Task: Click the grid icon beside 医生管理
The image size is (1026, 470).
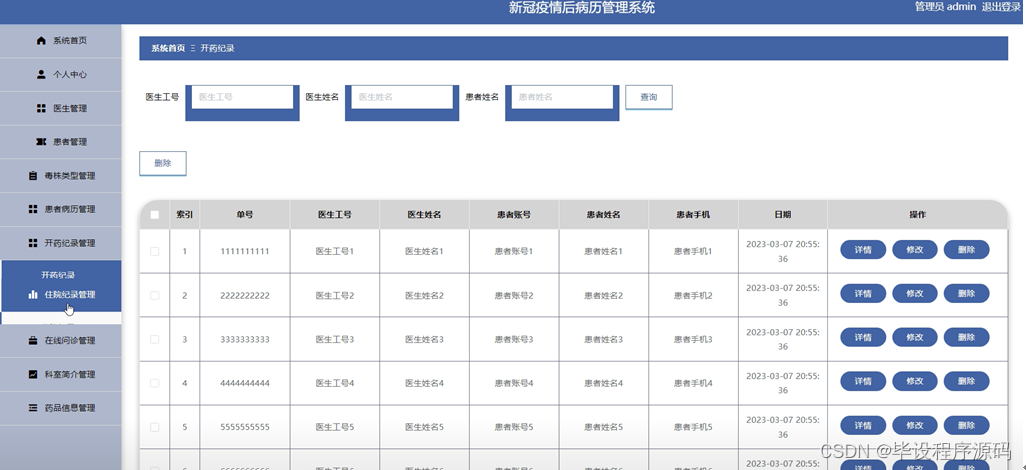Action: tap(41, 109)
